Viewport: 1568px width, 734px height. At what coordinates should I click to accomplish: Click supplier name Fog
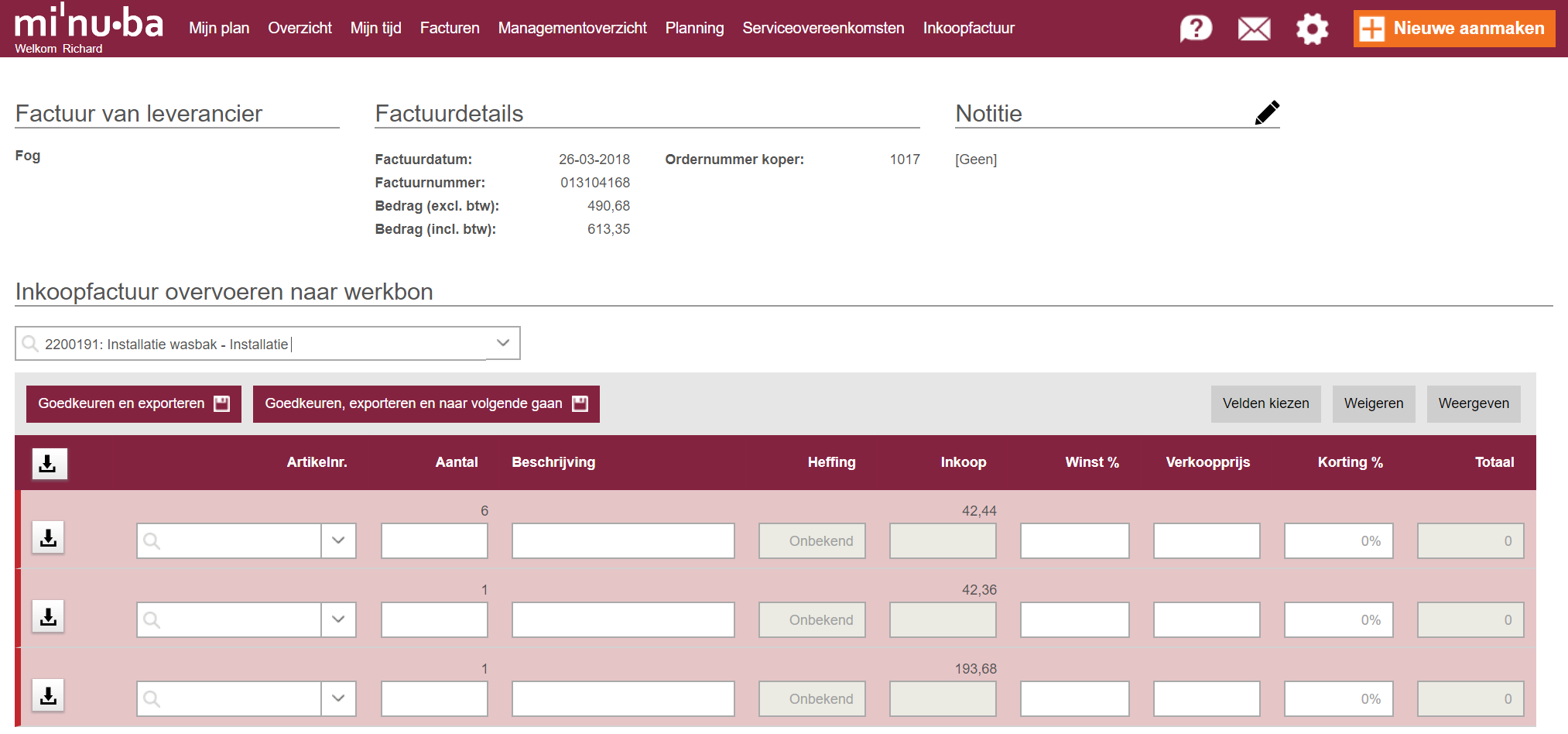pos(28,156)
